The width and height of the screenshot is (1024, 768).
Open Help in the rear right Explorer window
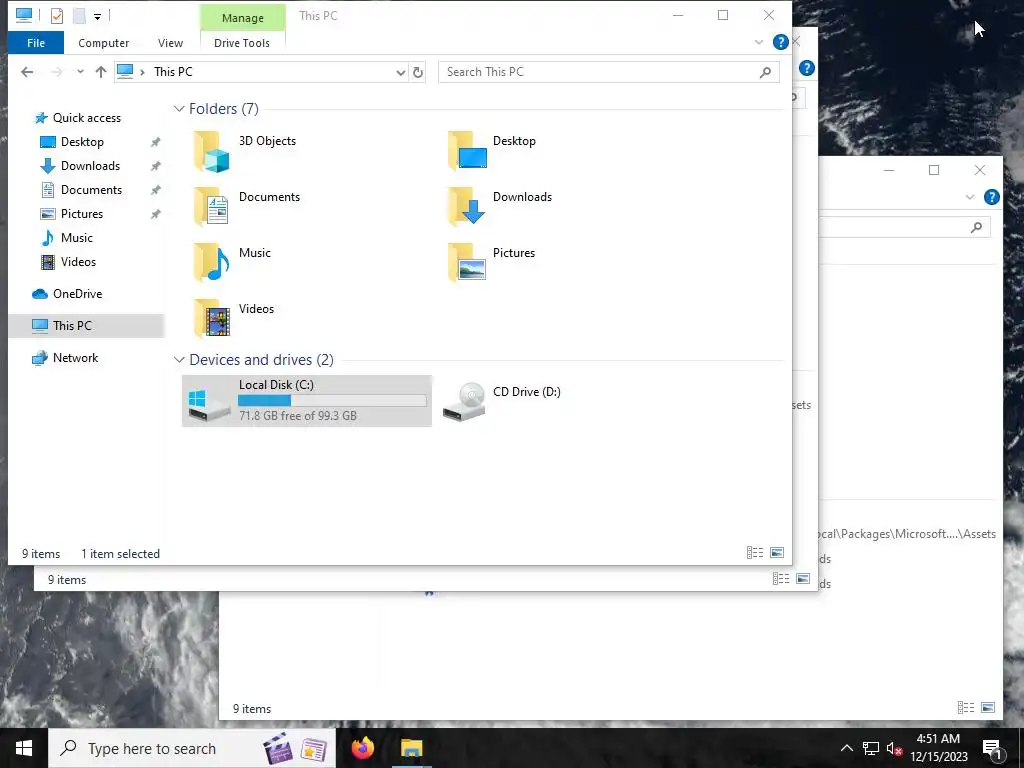(991, 197)
